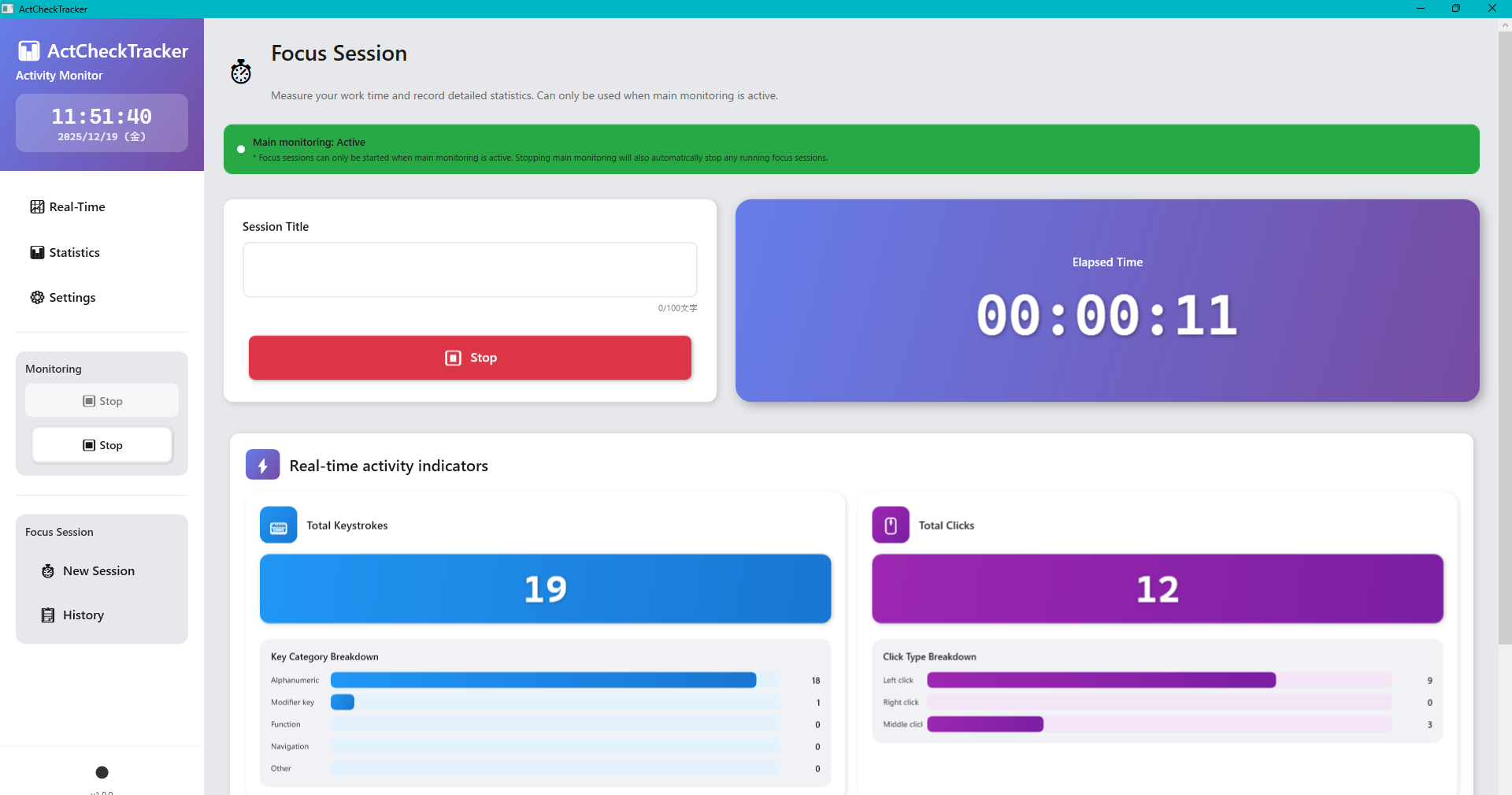Click the Real-Time grid icon in sidebar

[x=37, y=207]
